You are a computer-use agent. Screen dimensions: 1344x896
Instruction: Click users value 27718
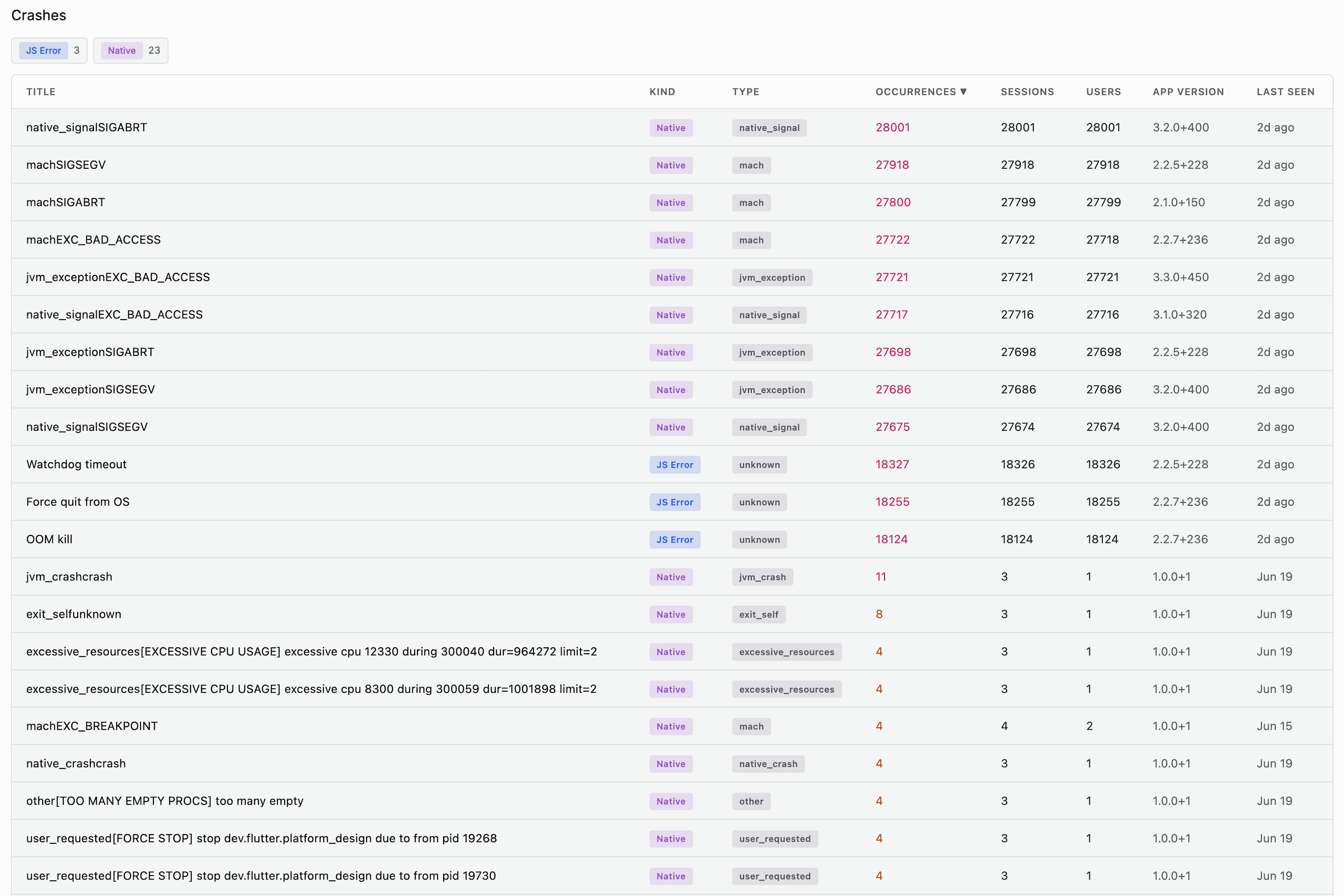(1102, 240)
